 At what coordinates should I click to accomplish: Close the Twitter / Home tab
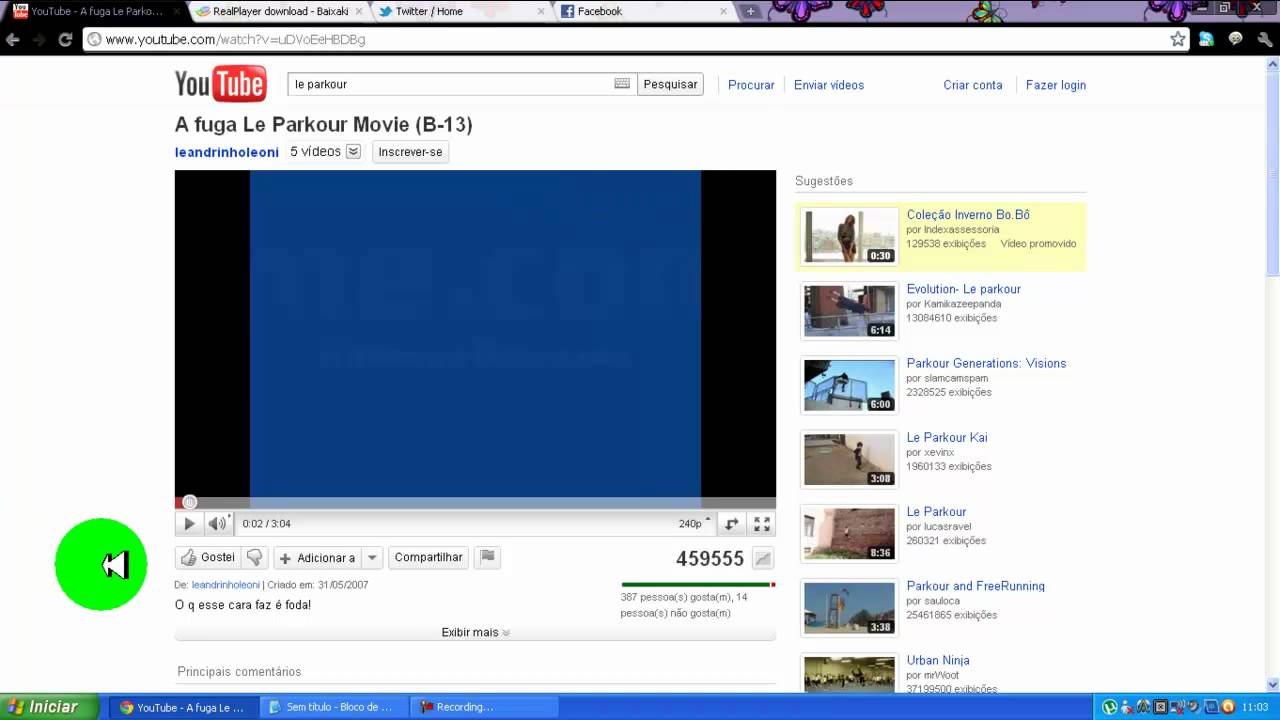(541, 11)
